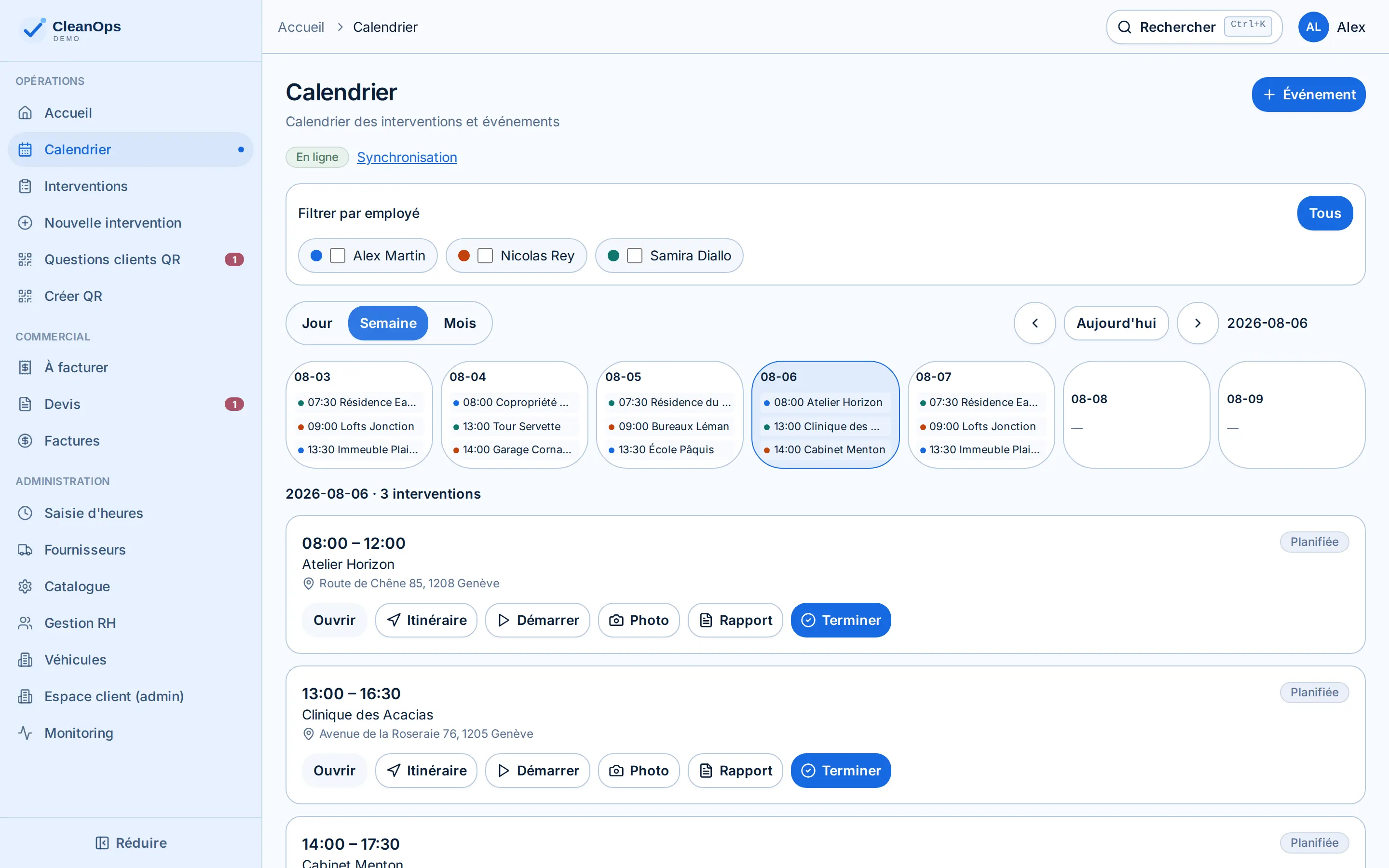Click Photo for Clinique des Acacias
The height and width of the screenshot is (868, 1389).
point(639,771)
